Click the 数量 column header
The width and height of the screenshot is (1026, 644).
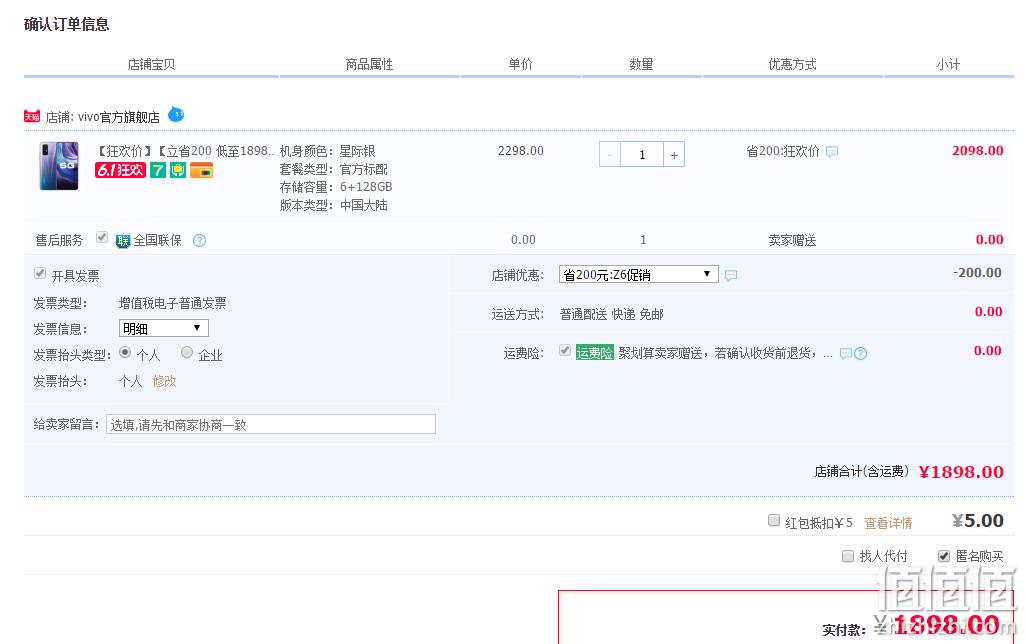(641, 64)
